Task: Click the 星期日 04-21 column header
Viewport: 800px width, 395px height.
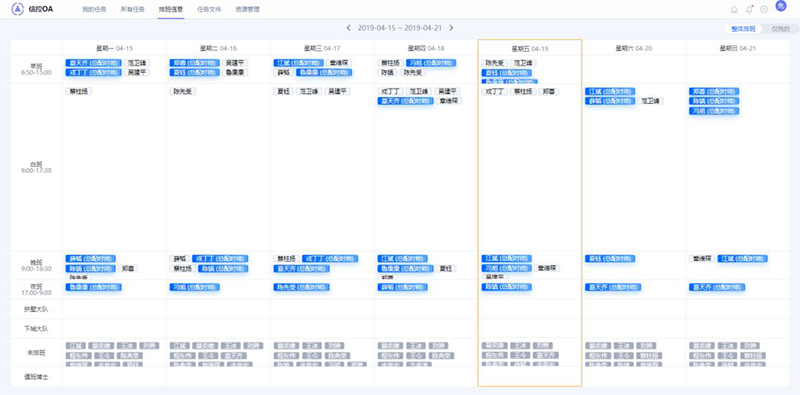Action: coord(738,48)
